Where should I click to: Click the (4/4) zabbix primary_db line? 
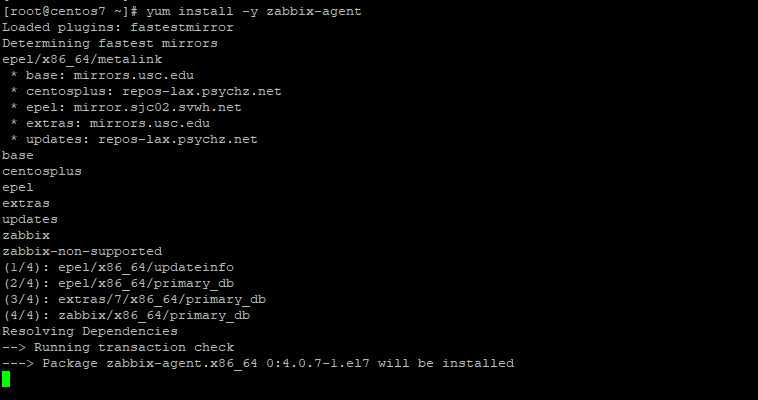pyautogui.click(x=127, y=315)
